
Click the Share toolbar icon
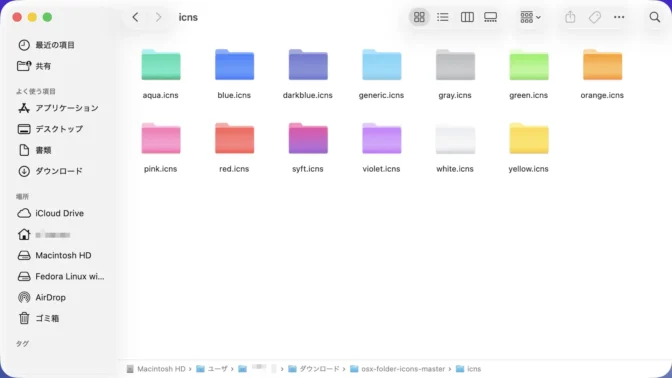pos(570,17)
